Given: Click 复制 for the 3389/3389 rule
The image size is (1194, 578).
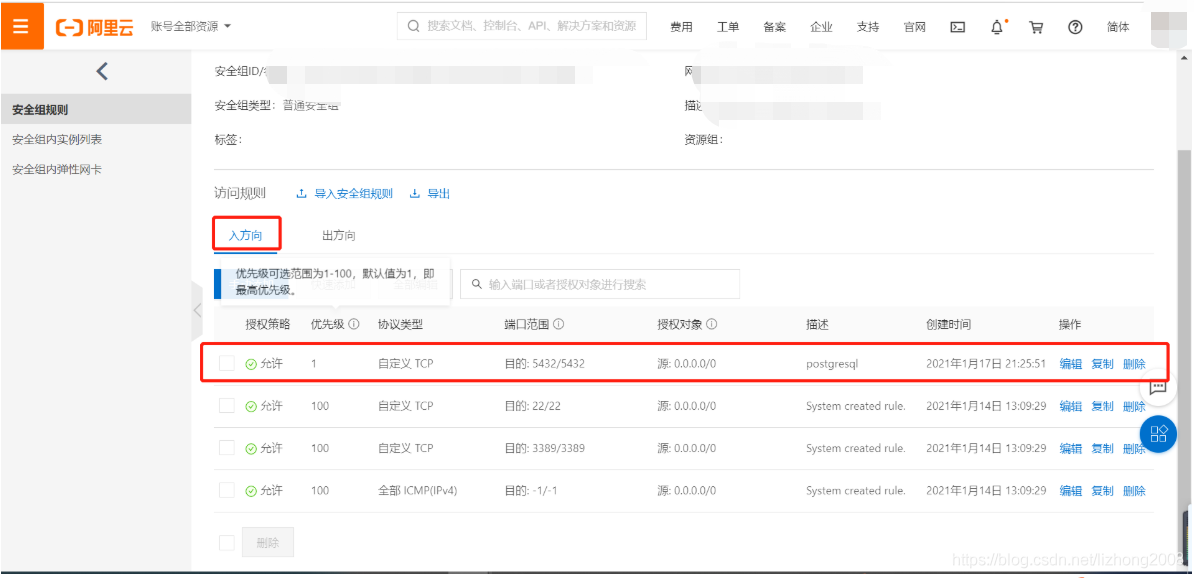Looking at the screenshot, I should coord(1102,449).
